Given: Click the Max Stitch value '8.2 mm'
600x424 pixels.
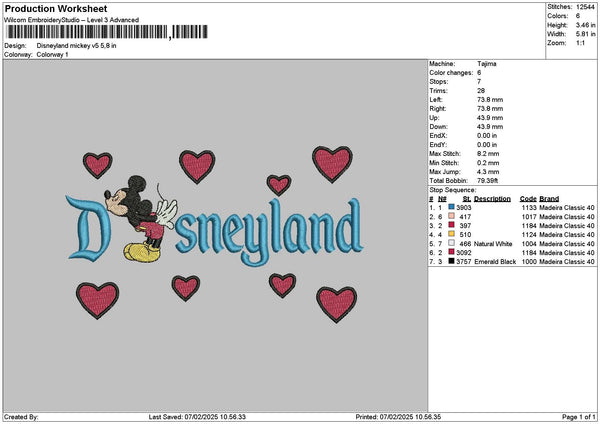Looking at the screenshot, I should (488, 154).
